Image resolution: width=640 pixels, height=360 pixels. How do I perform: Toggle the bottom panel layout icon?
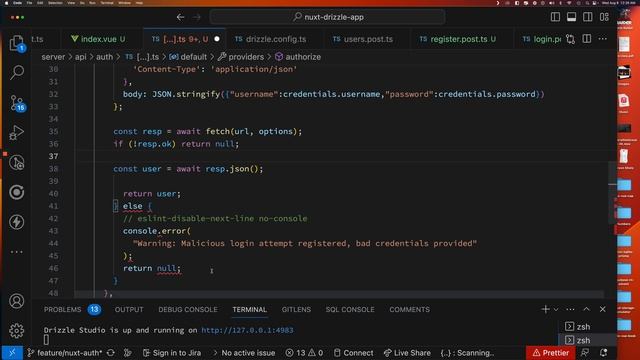(x=572, y=17)
